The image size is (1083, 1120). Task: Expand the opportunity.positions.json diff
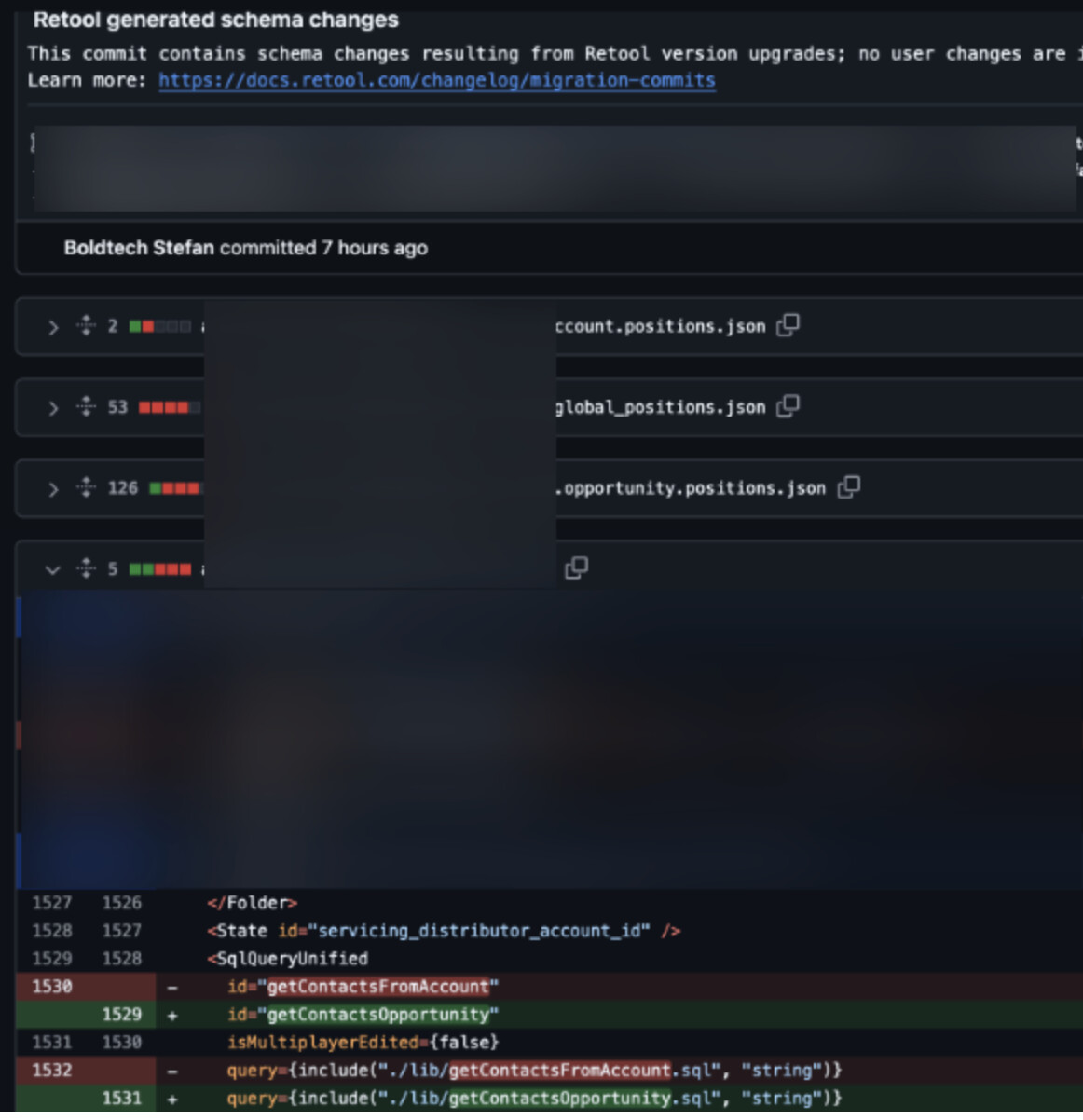pyautogui.click(x=53, y=489)
